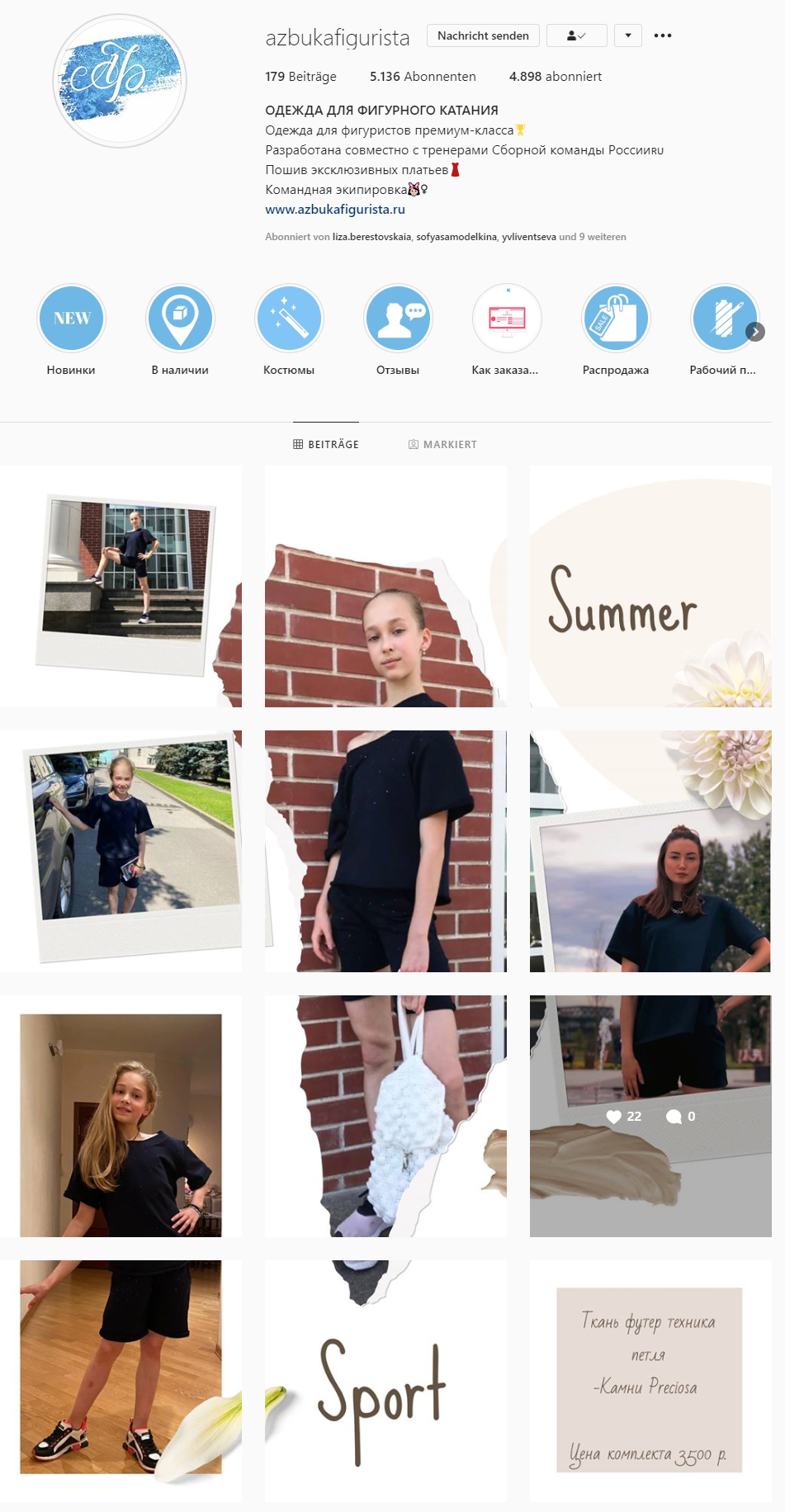Open the 5.136 Abonnenten followers list
785x1512 pixels.
[423, 77]
